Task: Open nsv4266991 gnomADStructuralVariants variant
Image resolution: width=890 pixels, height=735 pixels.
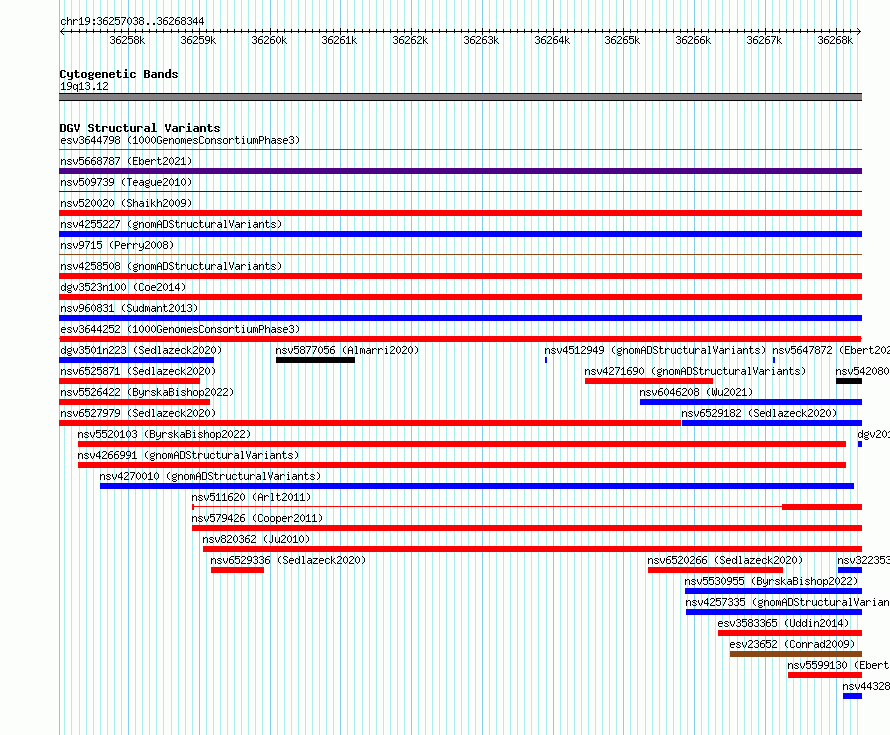Action: coord(188,455)
